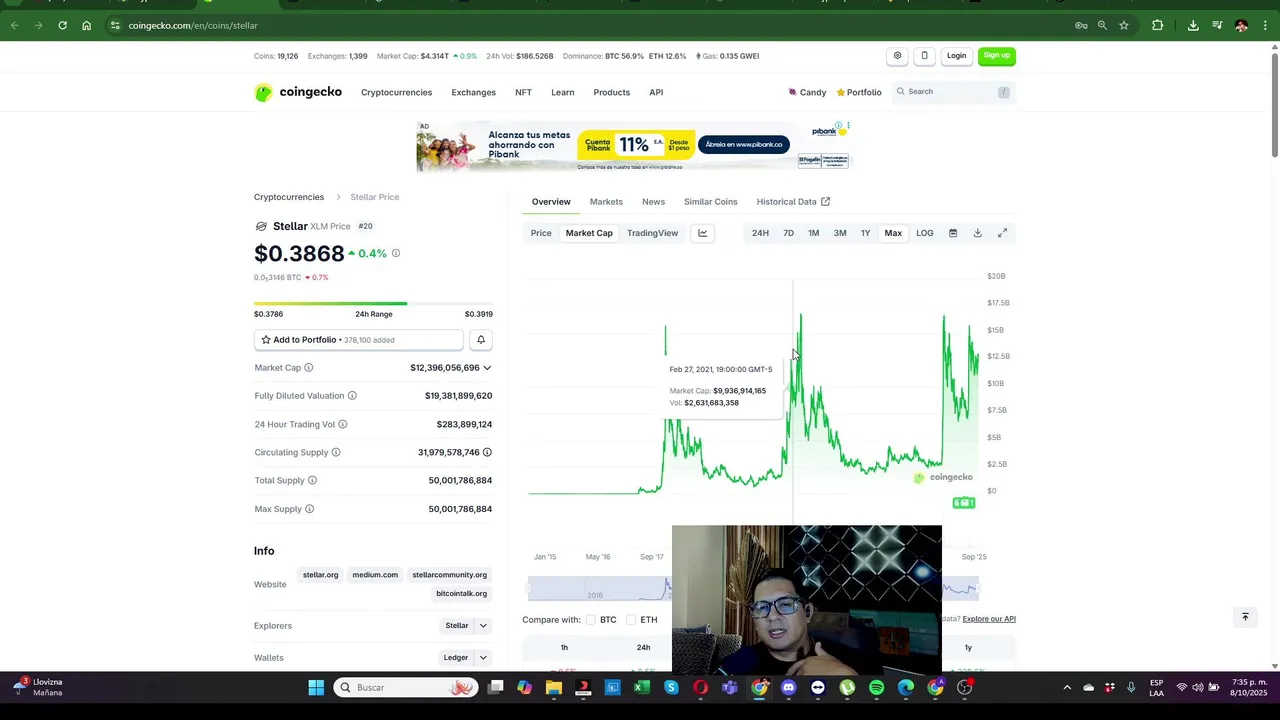Open the Cryptocurrencies nav menu

(x=397, y=92)
